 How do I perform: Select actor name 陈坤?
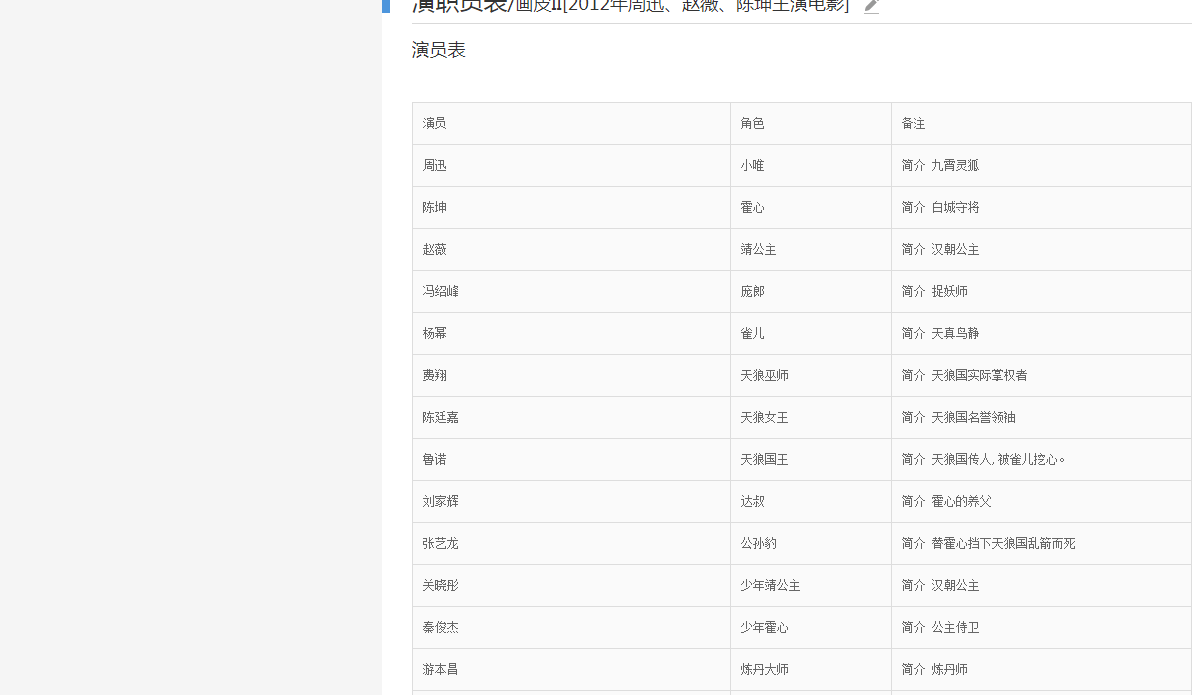(434, 207)
